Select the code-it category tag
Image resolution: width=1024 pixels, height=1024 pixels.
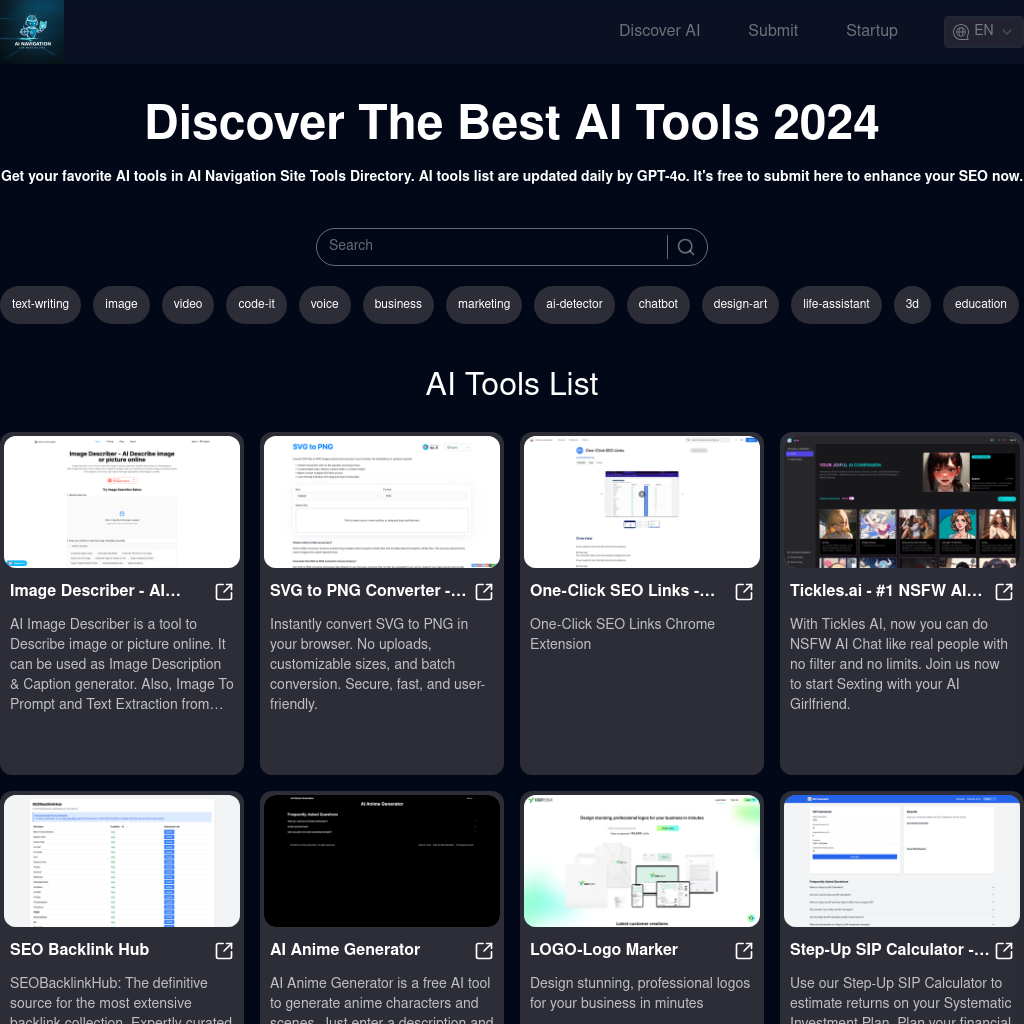coord(257,304)
